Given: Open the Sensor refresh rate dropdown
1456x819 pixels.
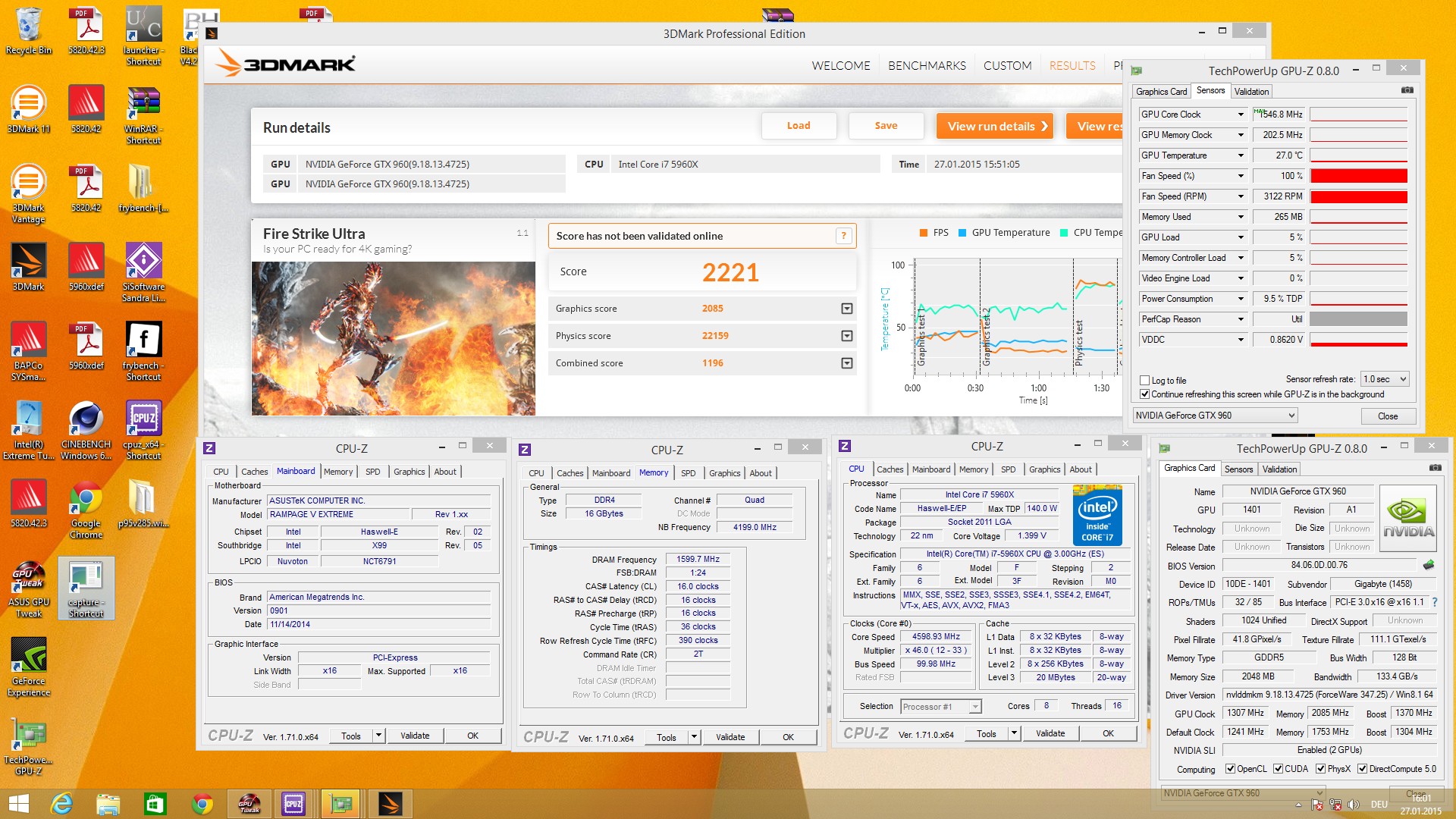Looking at the screenshot, I should [x=1385, y=379].
